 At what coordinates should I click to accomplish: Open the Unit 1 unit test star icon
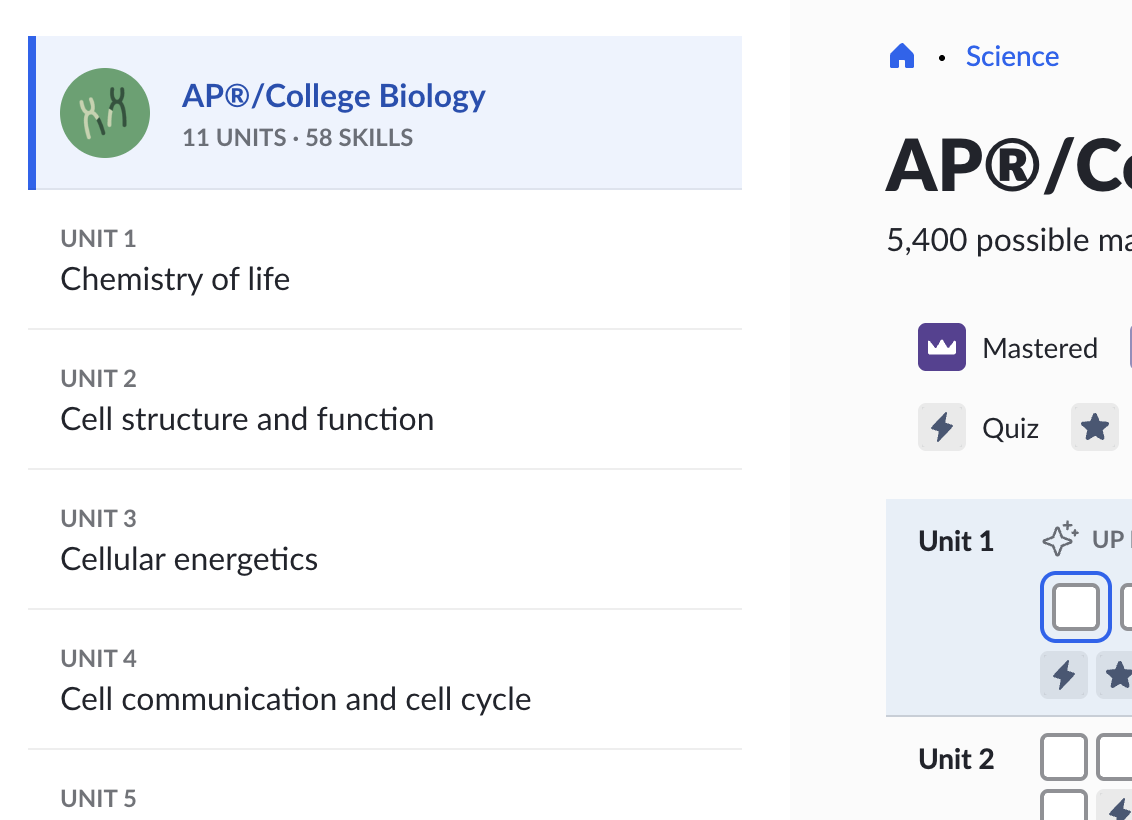click(x=1117, y=674)
